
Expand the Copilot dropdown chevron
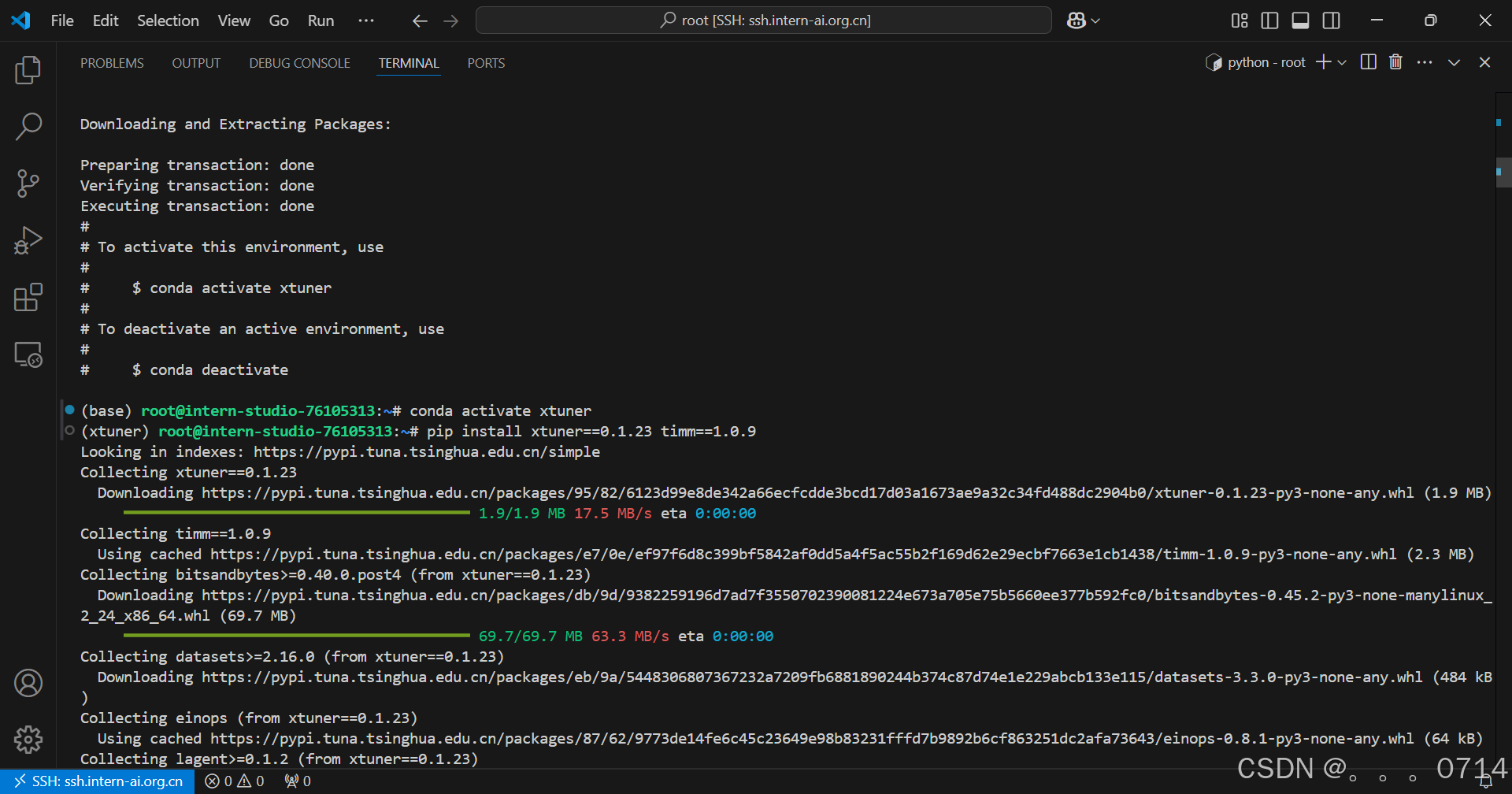point(1095,21)
